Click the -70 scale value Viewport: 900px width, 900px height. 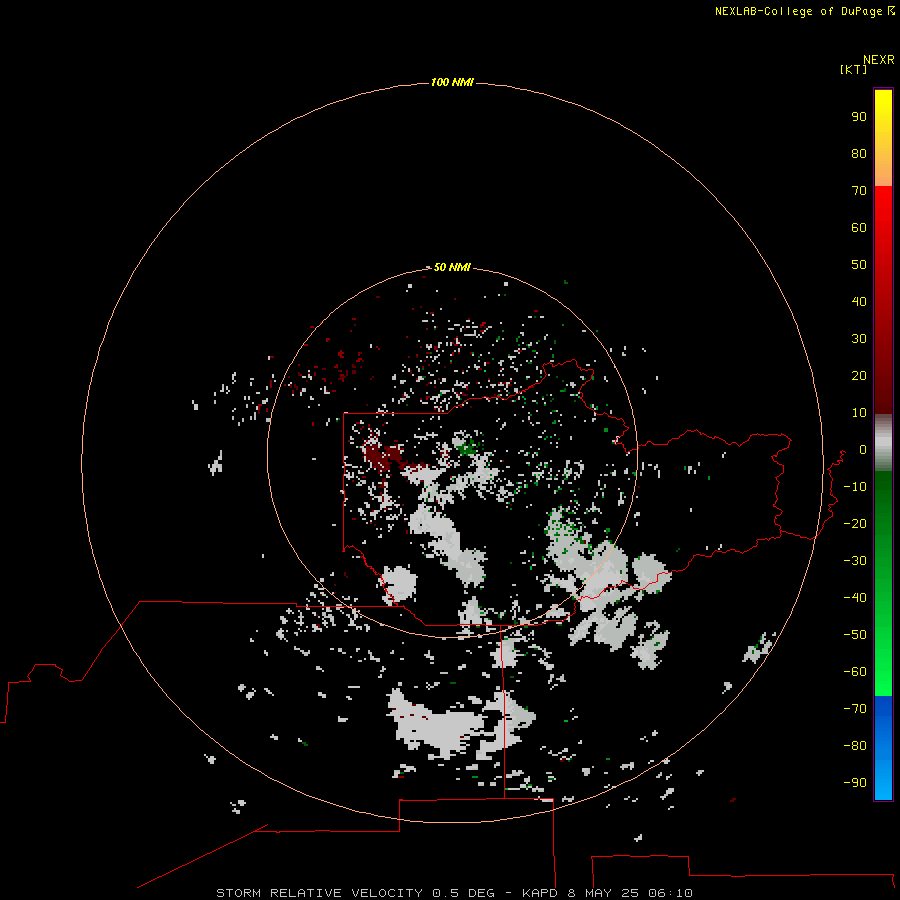tap(855, 709)
